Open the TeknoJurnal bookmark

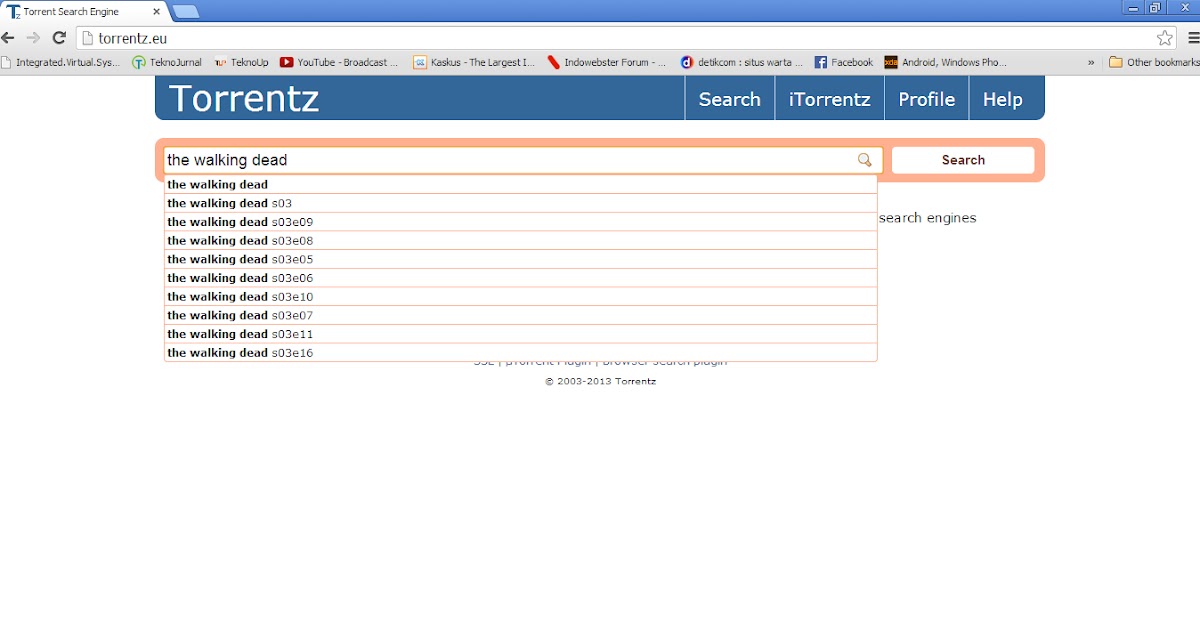pos(167,62)
